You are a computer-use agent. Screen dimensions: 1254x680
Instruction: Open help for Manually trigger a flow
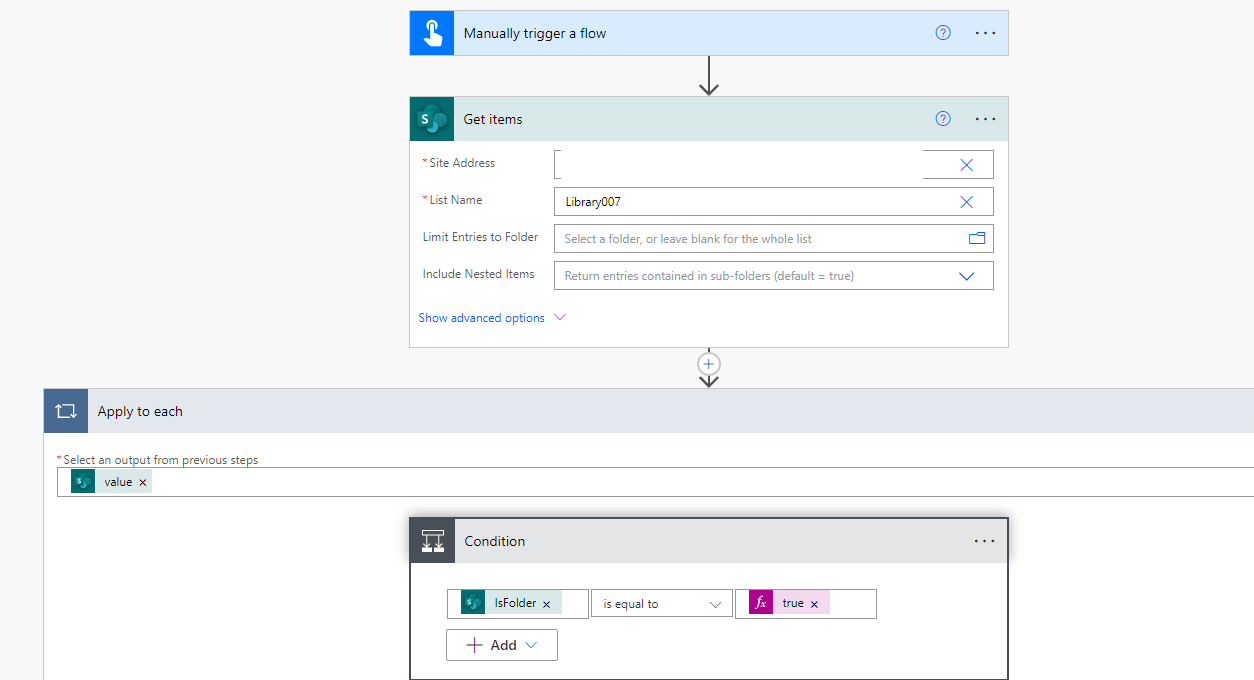pos(943,33)
